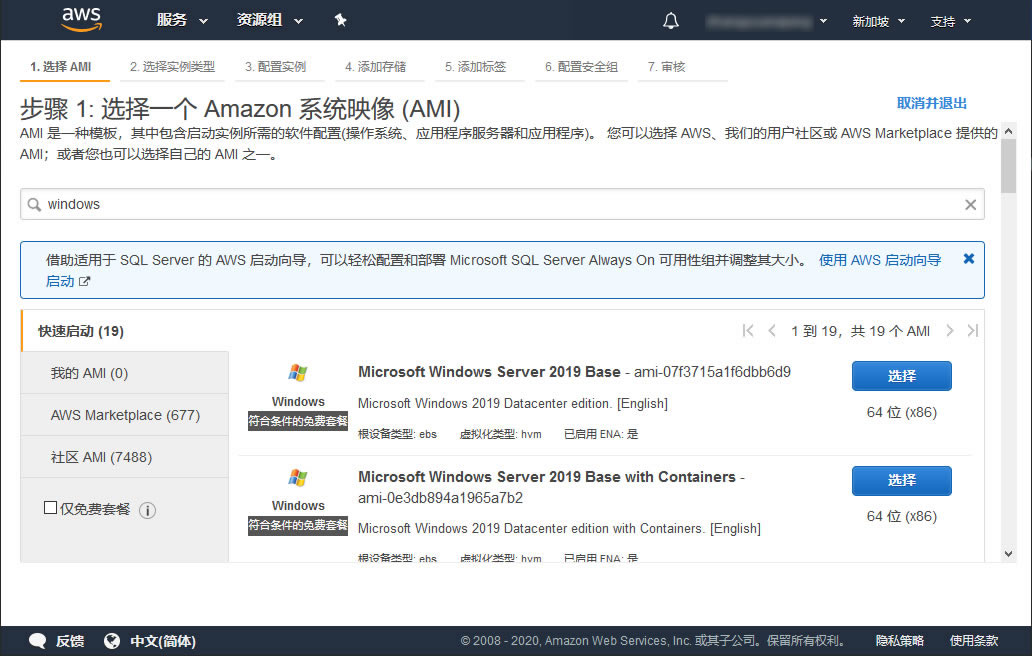The height and width of the screenshot is (656, 1032).
Task: Dismiss the SQL Server launch wizard banner
Action: tap(969, 259)
